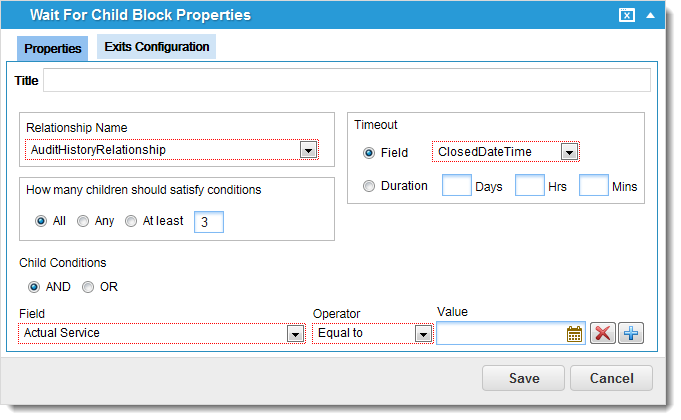The image size is (681, 420).
Task: Close the Wait For Child Block dialog
Action: pos(627,15)
